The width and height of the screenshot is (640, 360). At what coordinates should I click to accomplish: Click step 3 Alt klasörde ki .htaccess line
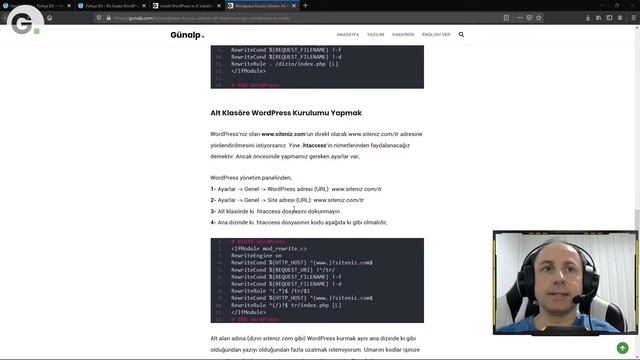(275, 211)
